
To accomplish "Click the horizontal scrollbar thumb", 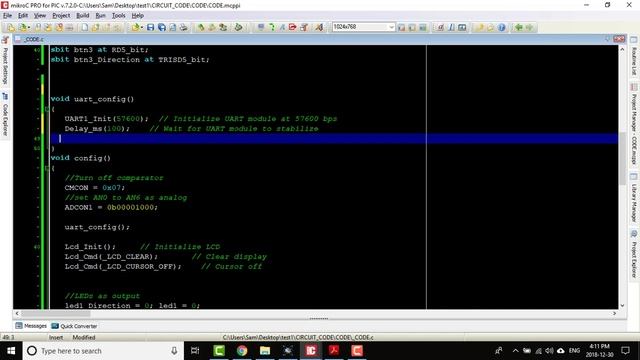I will (56, 313).
